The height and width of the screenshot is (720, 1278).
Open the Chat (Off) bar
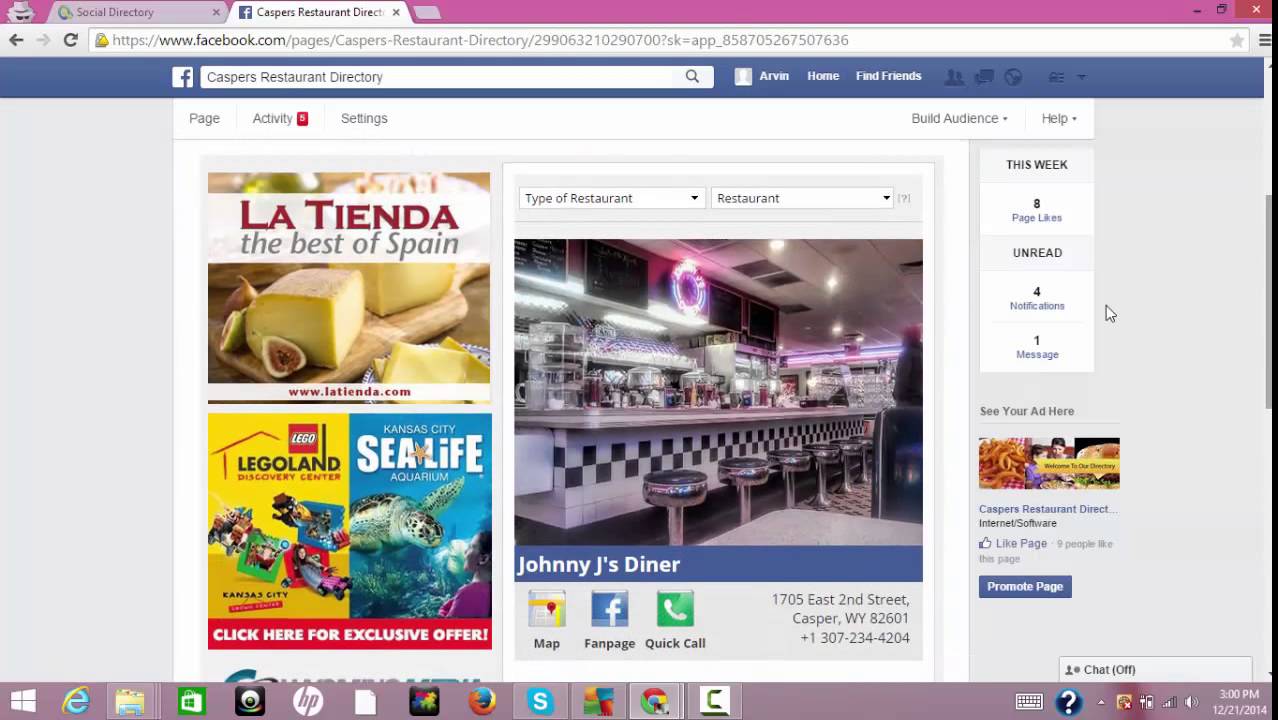(x=1155, y=670)
